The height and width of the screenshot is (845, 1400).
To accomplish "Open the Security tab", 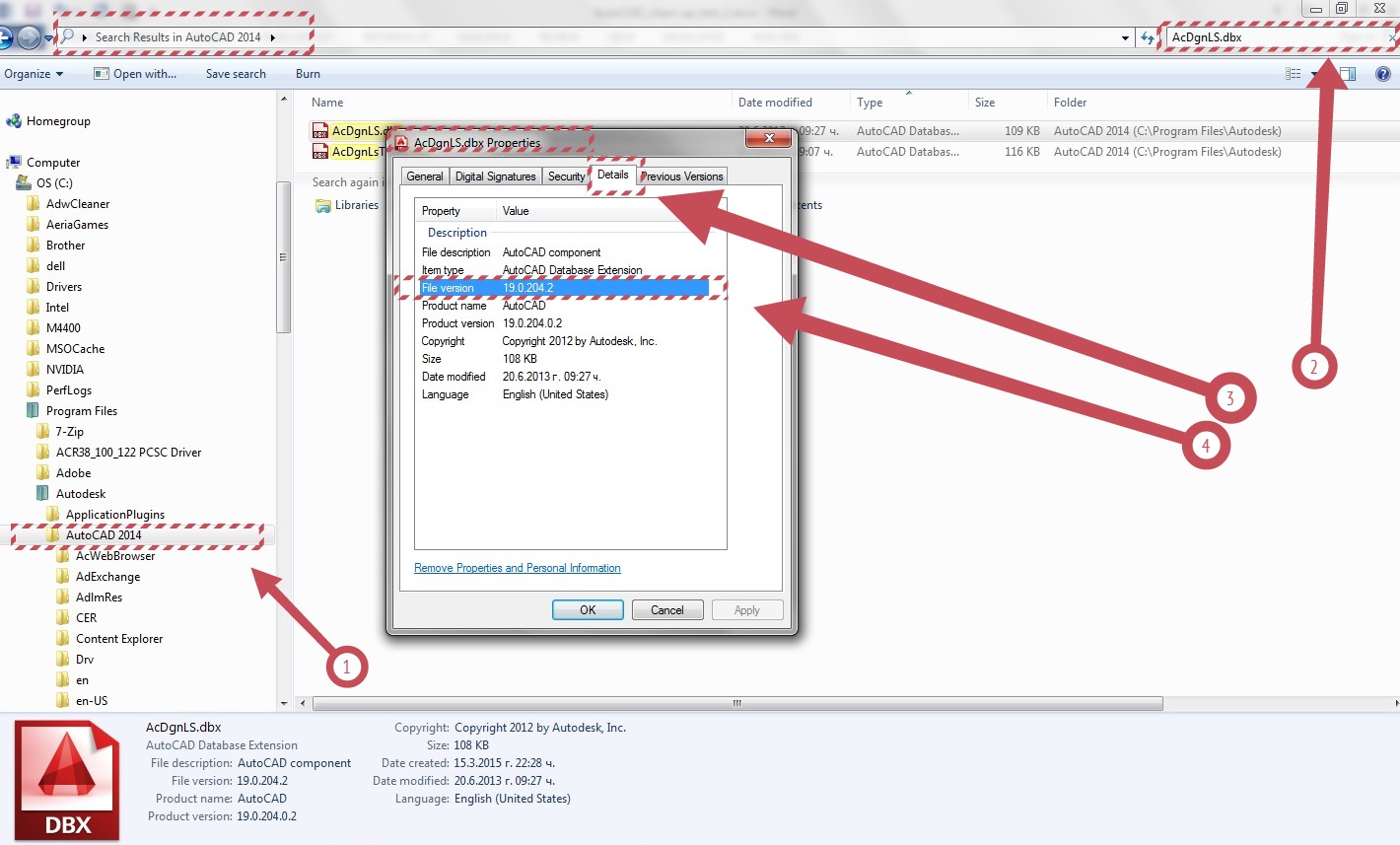I will point(566,176).
